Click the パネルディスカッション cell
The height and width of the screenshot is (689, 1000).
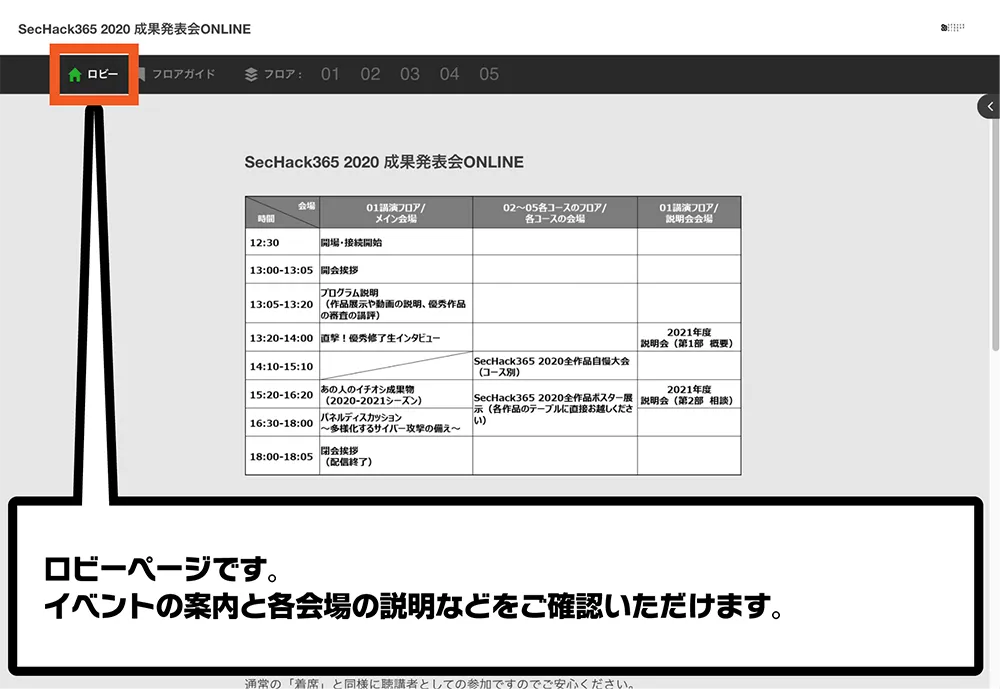(395, 422)
